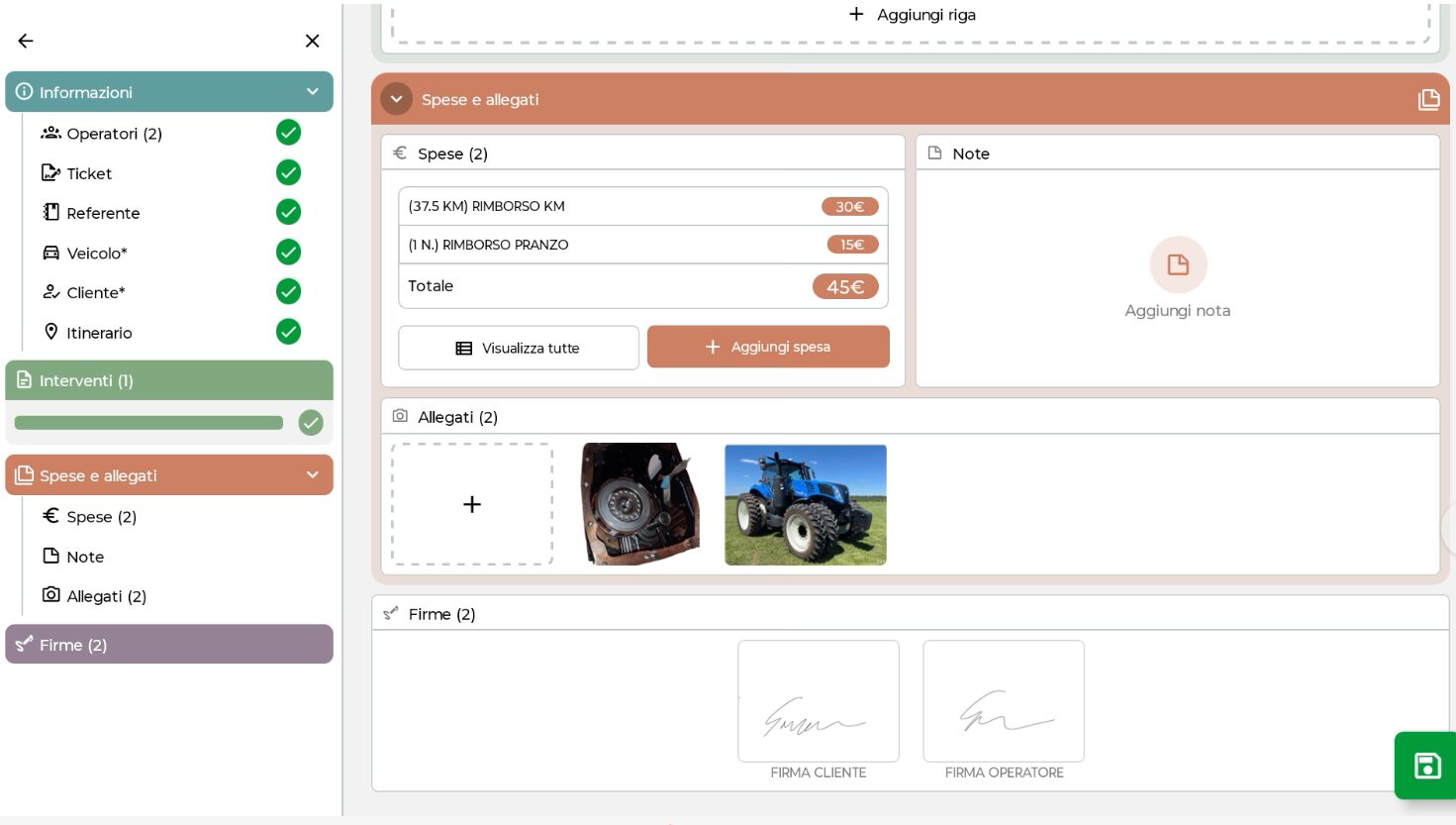Open the RIMBORSO PRANZO expense row
Viewport: 1456px width, 825px height.
click(643, 245)
